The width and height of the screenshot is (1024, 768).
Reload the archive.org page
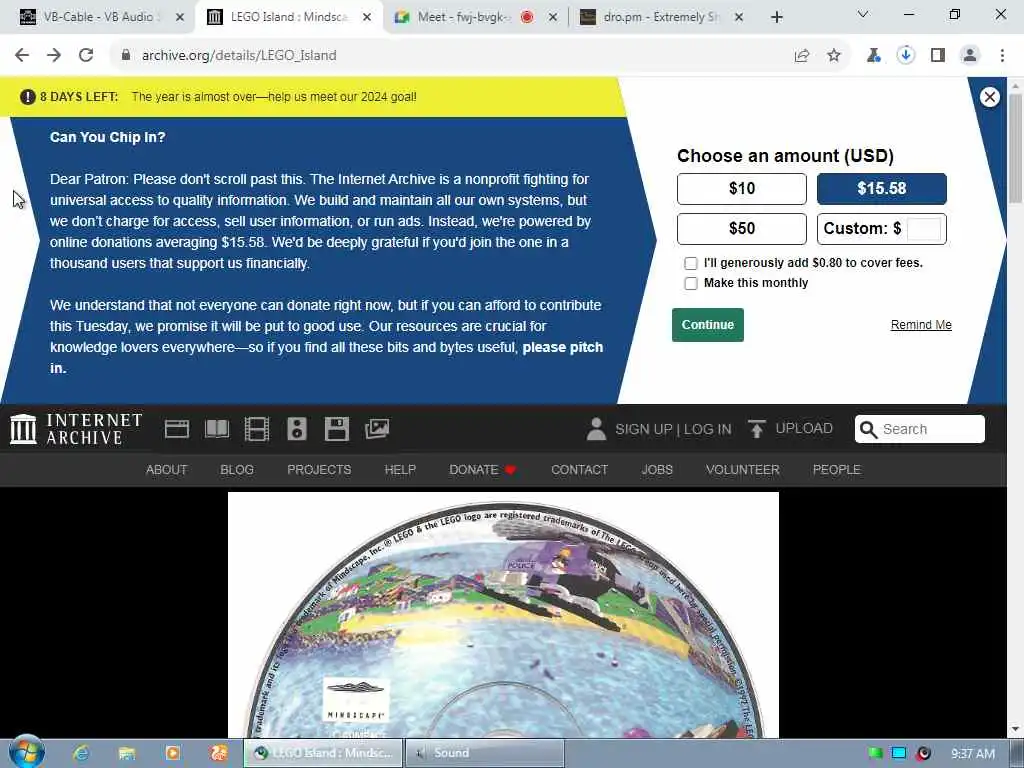click(86, 56)
